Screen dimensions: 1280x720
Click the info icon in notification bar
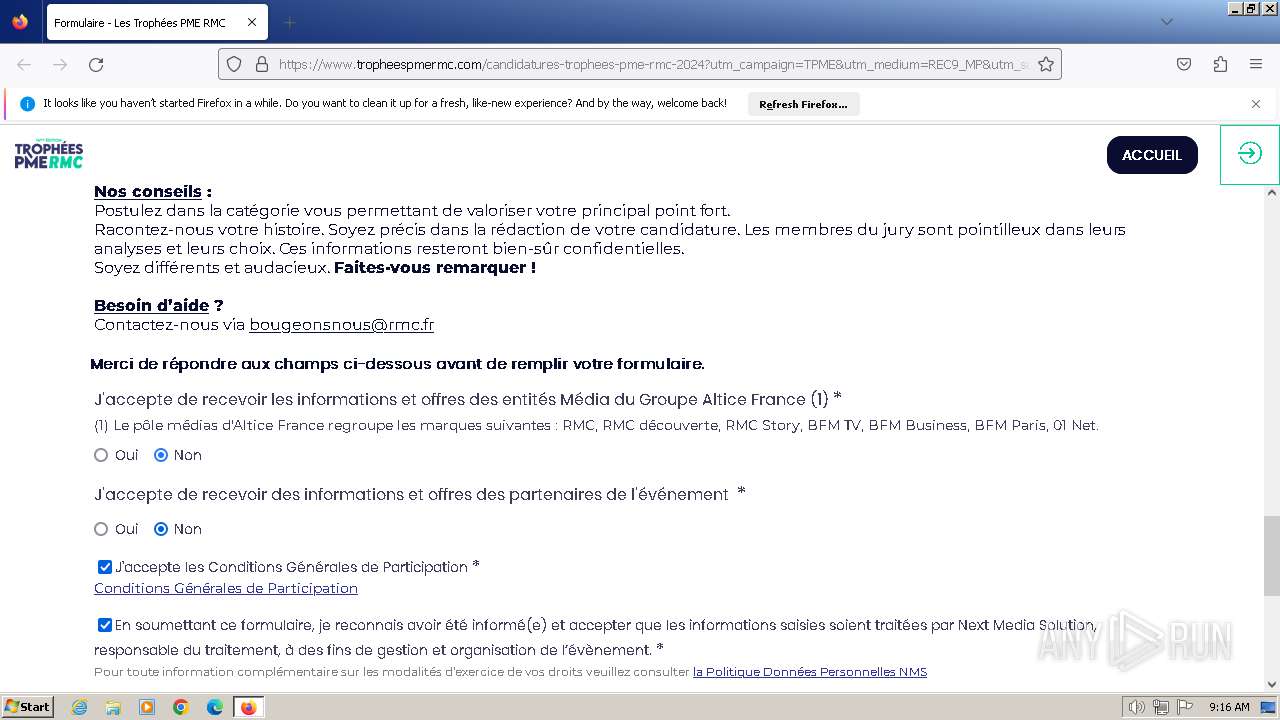tap(27, 104)
